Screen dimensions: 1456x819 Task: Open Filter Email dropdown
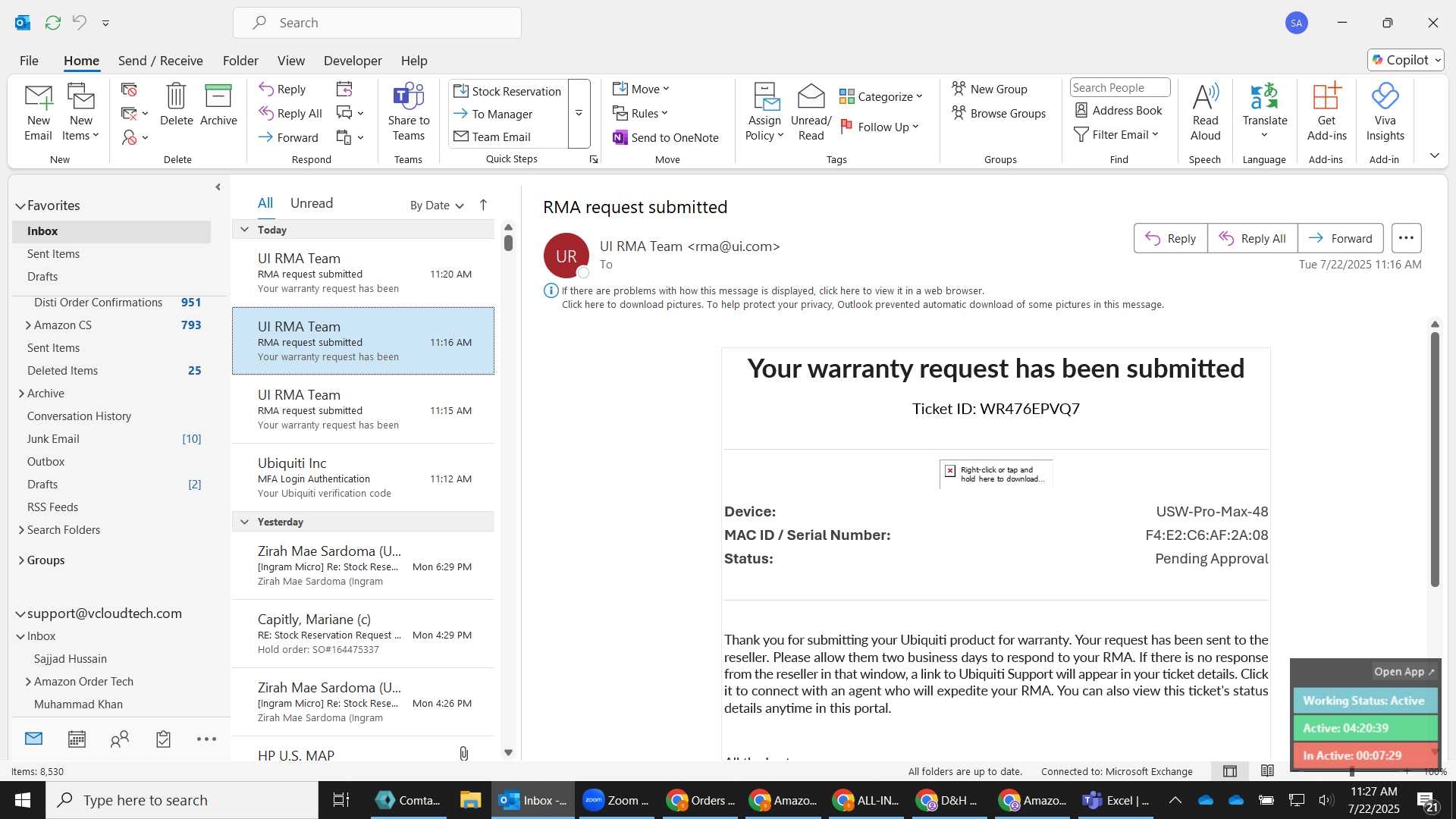tap(1116, 134)
